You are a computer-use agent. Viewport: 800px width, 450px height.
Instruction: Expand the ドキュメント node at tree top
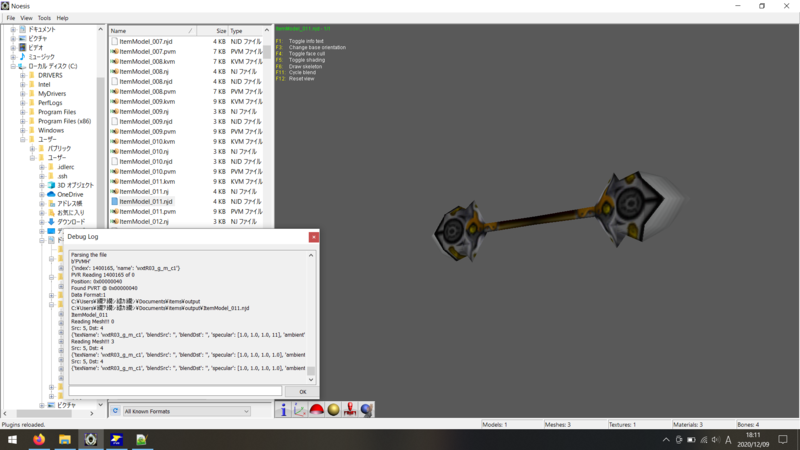pos(13,29)
